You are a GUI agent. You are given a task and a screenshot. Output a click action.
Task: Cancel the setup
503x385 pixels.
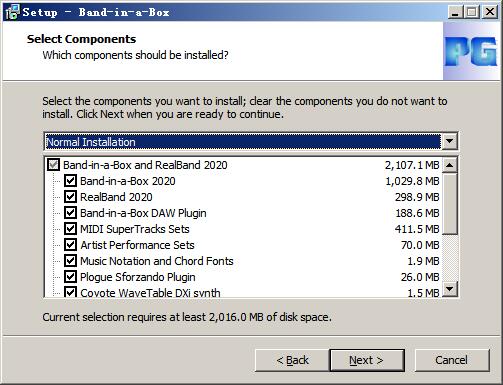pyautogui.click(x=452, y=360)
